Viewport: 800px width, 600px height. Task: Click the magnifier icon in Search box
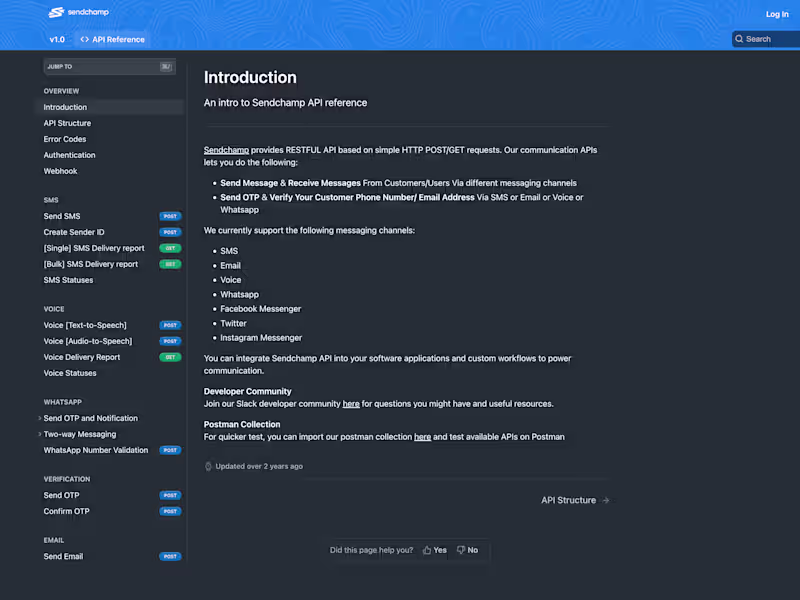click(x=739, y=39)
